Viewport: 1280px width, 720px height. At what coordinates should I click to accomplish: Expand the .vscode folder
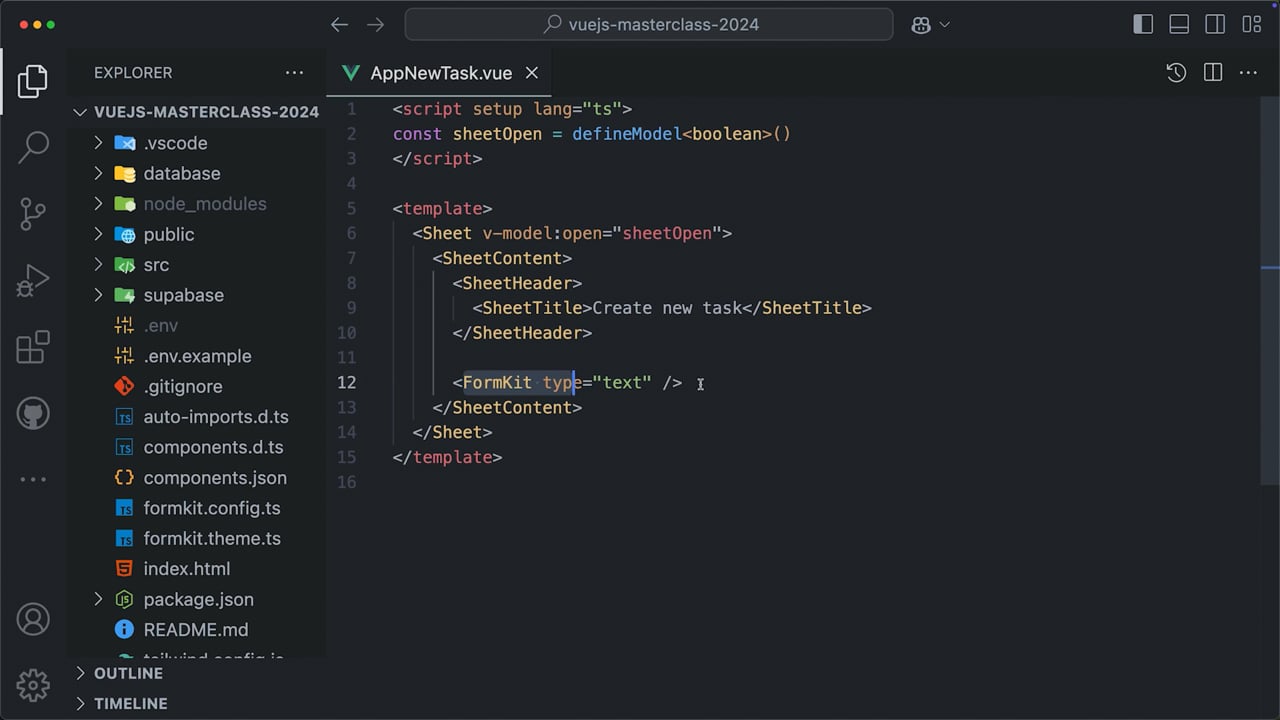[98, 143]
